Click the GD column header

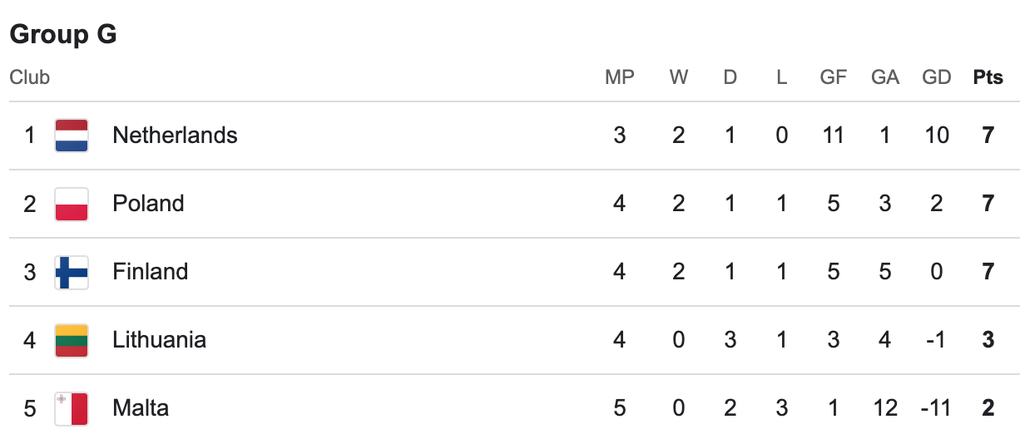pyautogui.click(x=937, y=78)
